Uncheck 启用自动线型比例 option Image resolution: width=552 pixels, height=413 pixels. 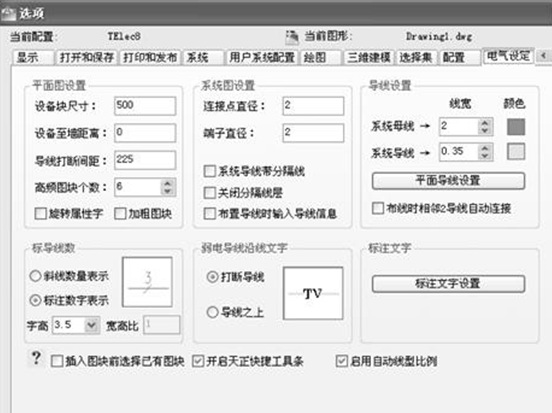(341, 361)
